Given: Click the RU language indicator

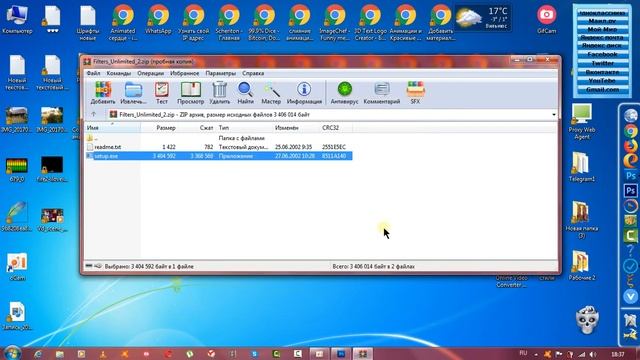Looking at the screenshot, I should pyautogui.click(x=523, y=353).
